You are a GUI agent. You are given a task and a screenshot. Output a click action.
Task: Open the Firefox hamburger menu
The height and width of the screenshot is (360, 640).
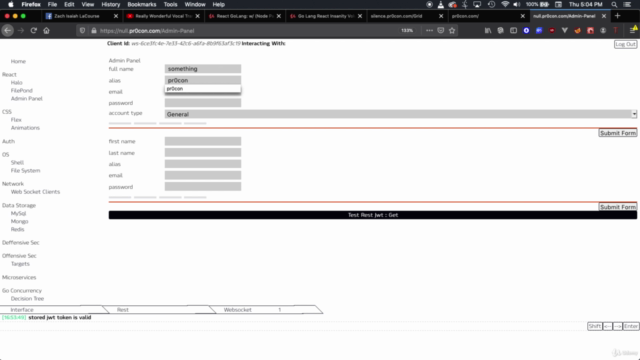tap(633, 31)
